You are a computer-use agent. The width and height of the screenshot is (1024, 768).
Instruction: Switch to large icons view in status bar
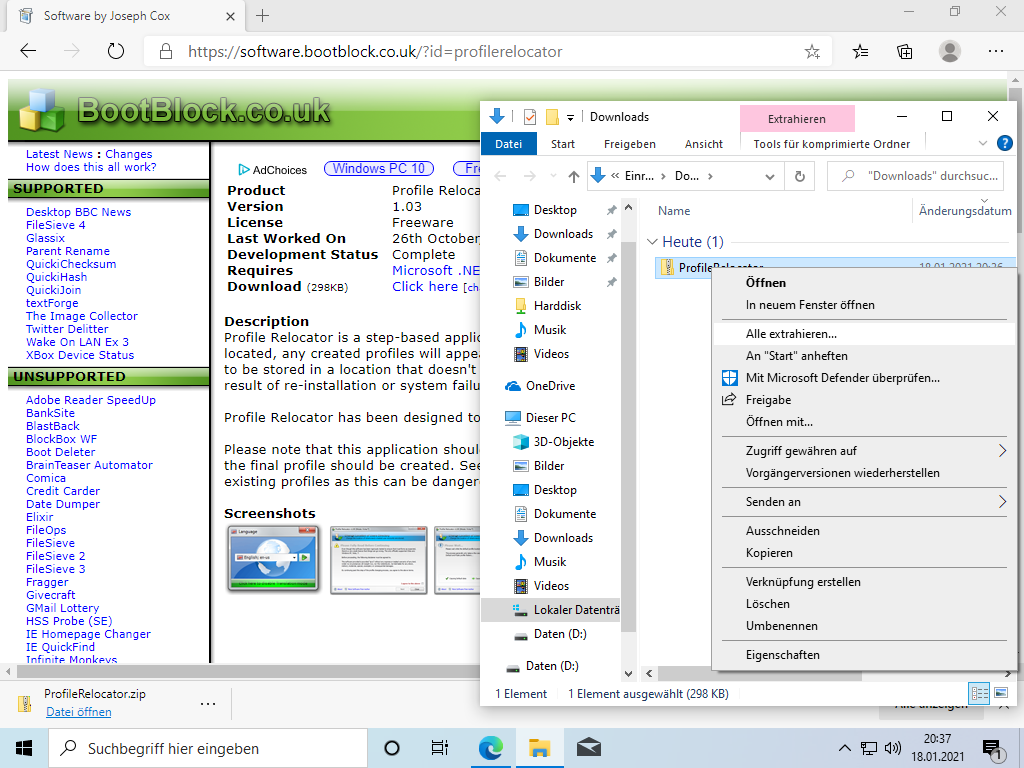pos(1000,693)
